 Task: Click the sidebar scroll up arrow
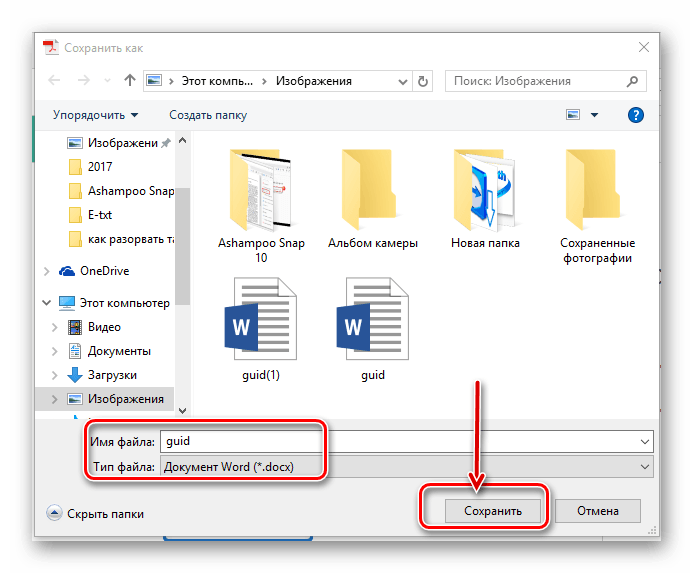[x=183, y=140]
